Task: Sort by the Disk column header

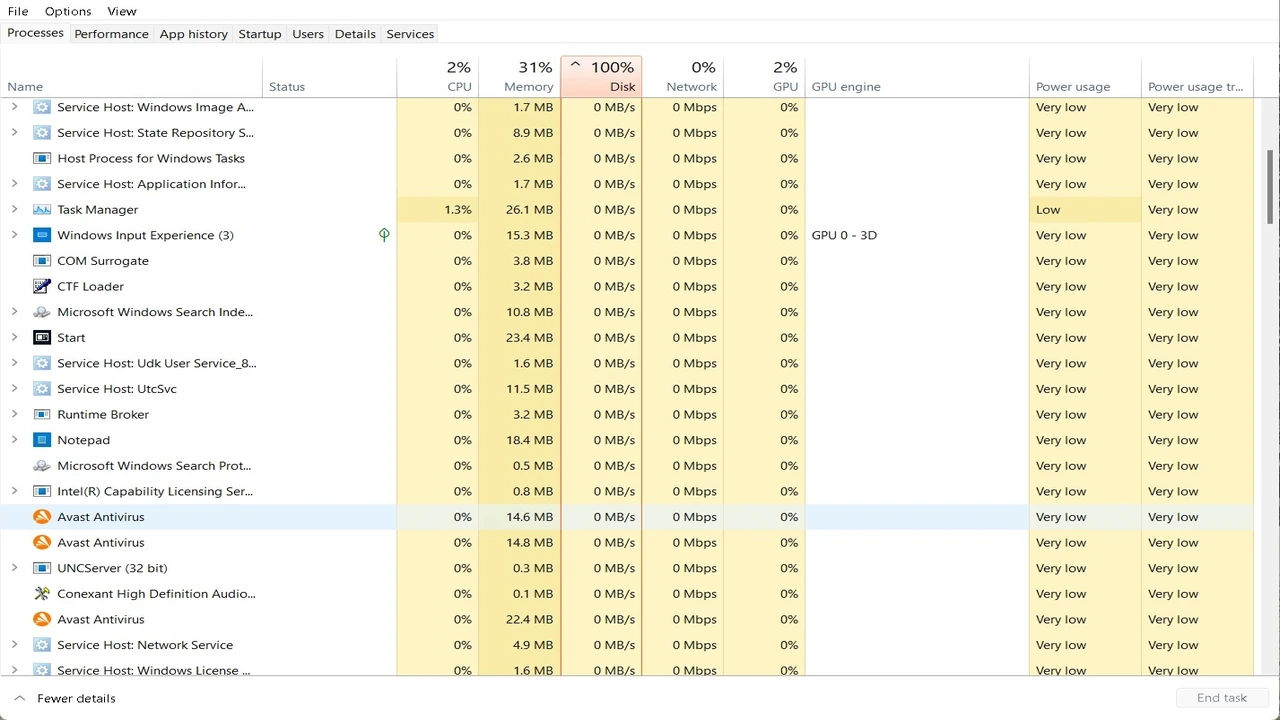Action: pos(601,76)
